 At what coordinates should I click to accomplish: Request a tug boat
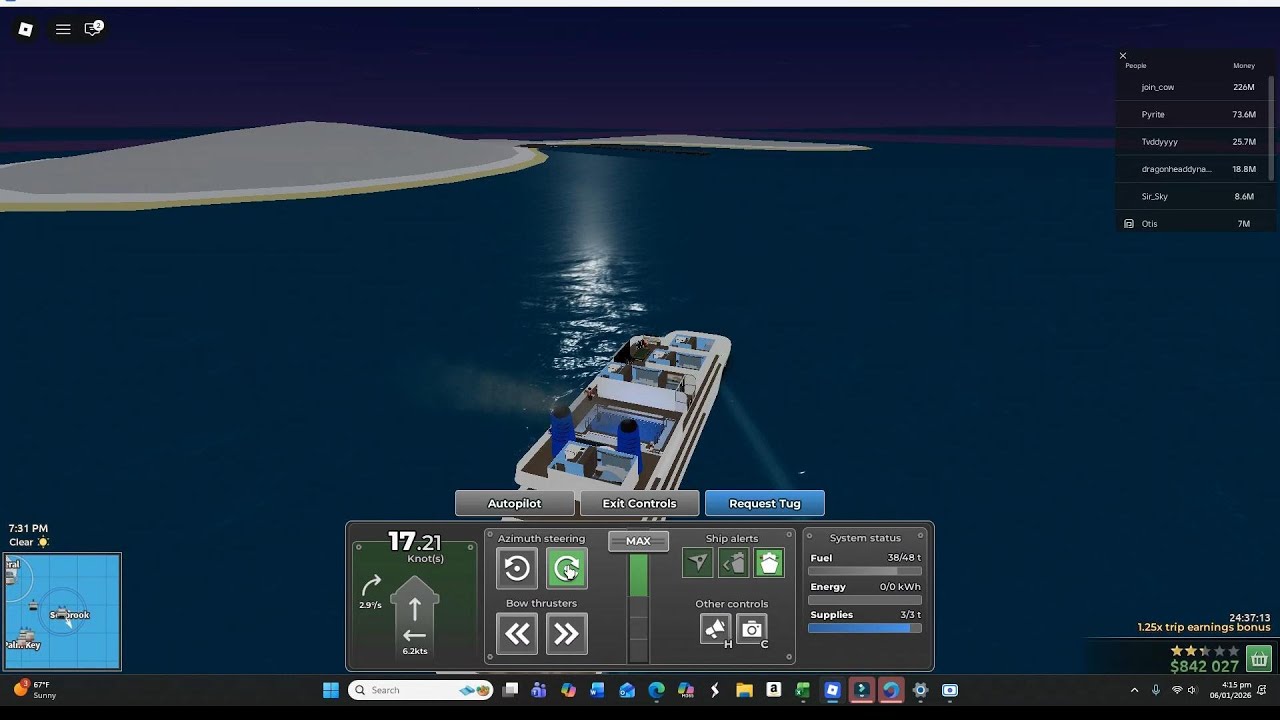(765, 504)
